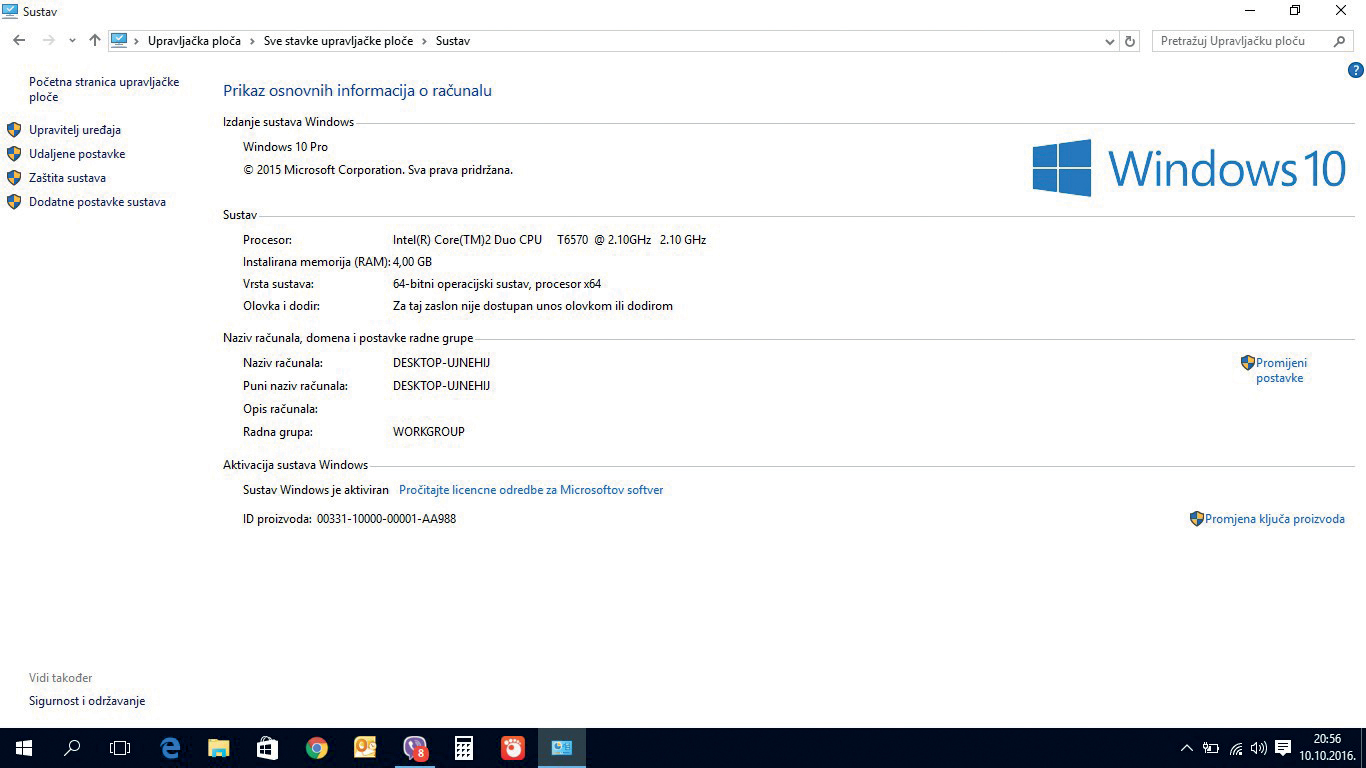Launch Calculator from the taskbar

pos(464,748)
